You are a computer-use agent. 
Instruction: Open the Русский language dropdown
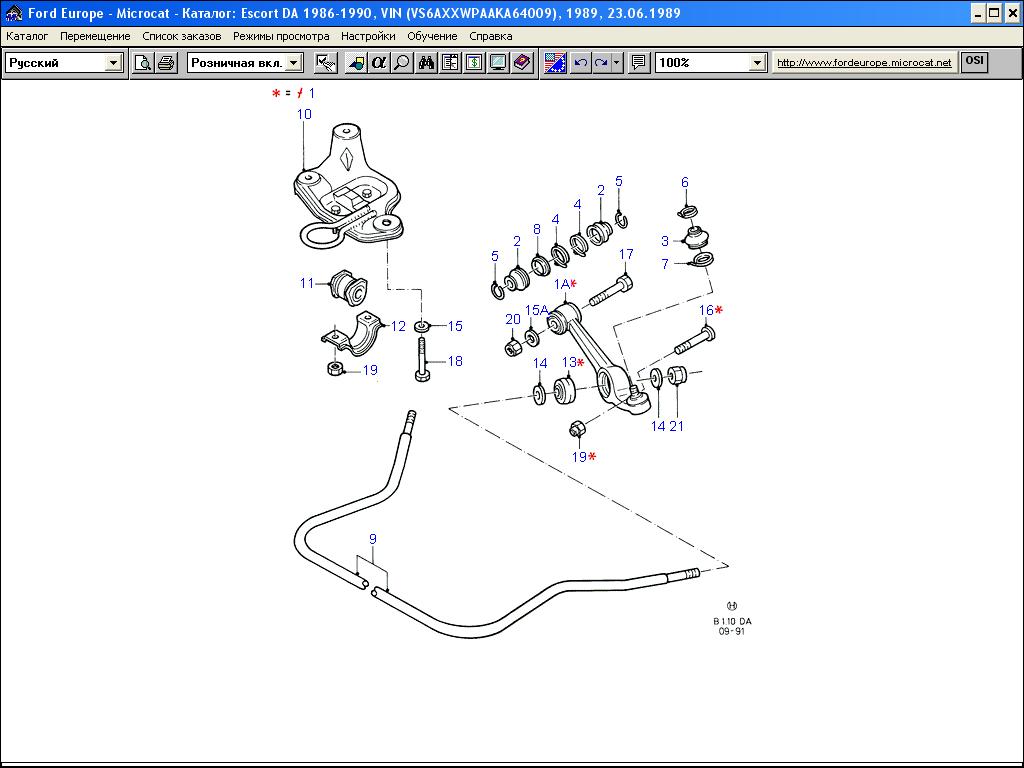[x=113, y=63]
